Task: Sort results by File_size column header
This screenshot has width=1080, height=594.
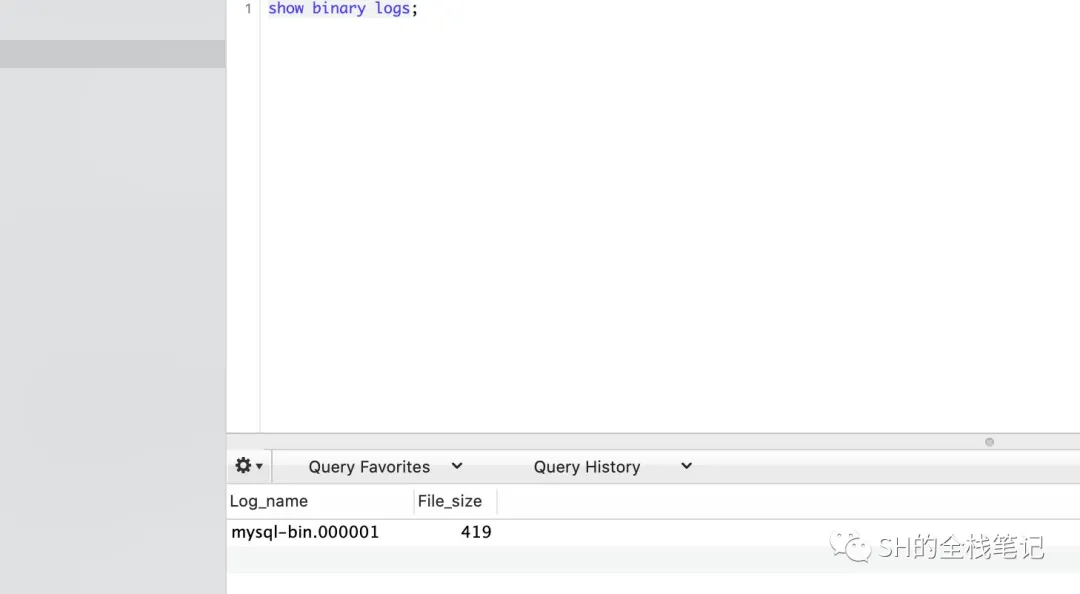Action: tap(450, 501)
